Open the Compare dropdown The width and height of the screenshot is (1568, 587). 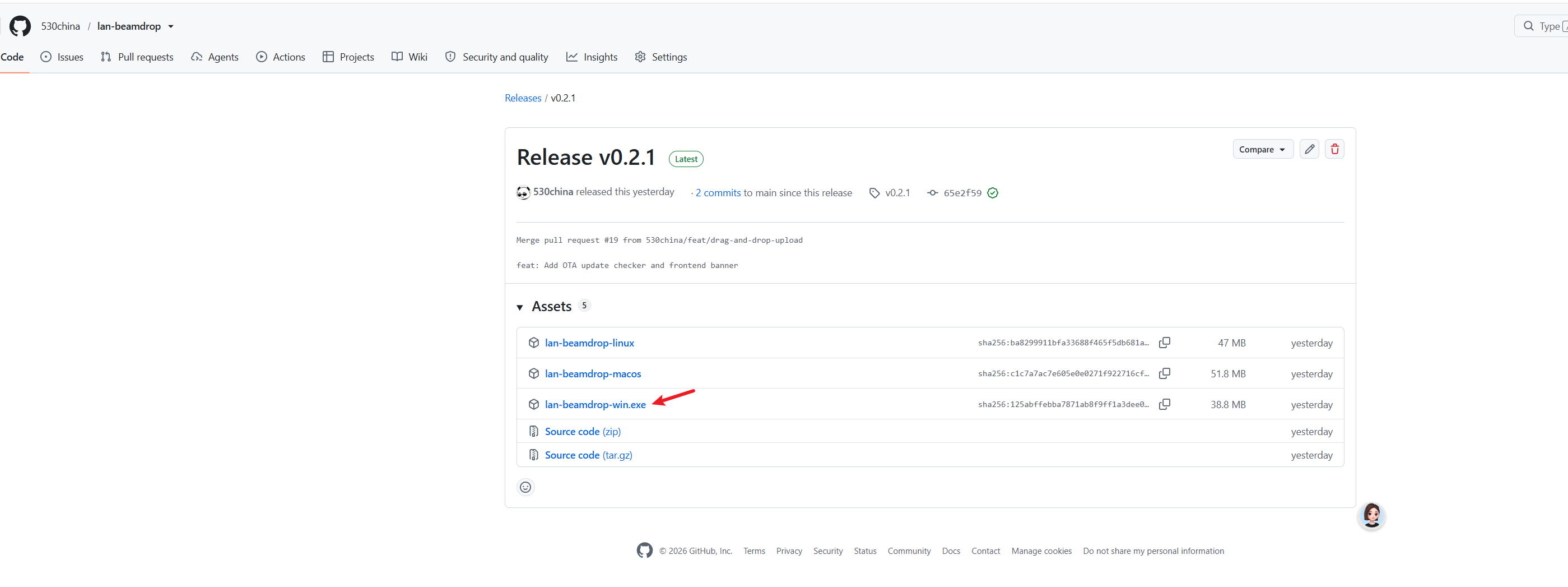tap(1263, 149)
